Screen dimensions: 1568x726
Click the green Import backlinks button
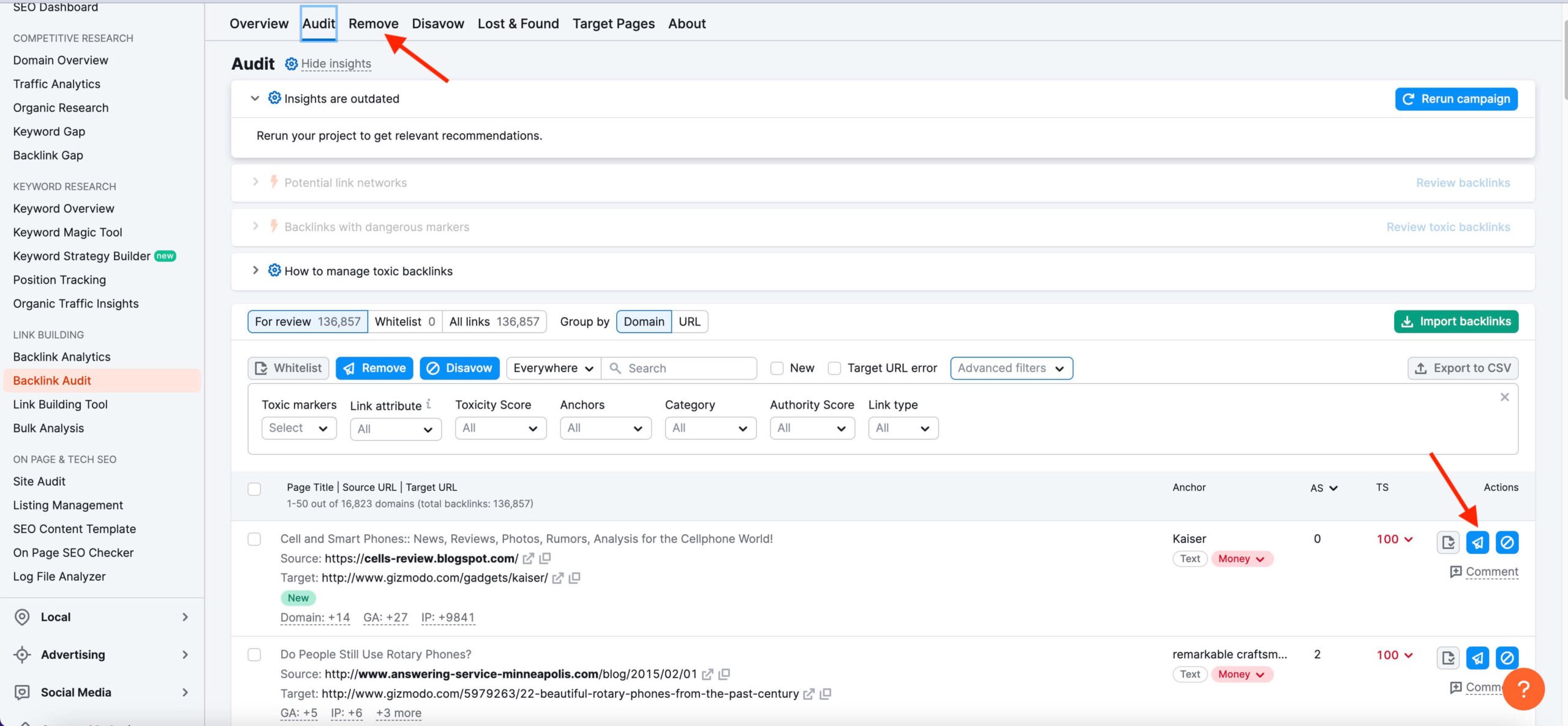(1457, 321)
